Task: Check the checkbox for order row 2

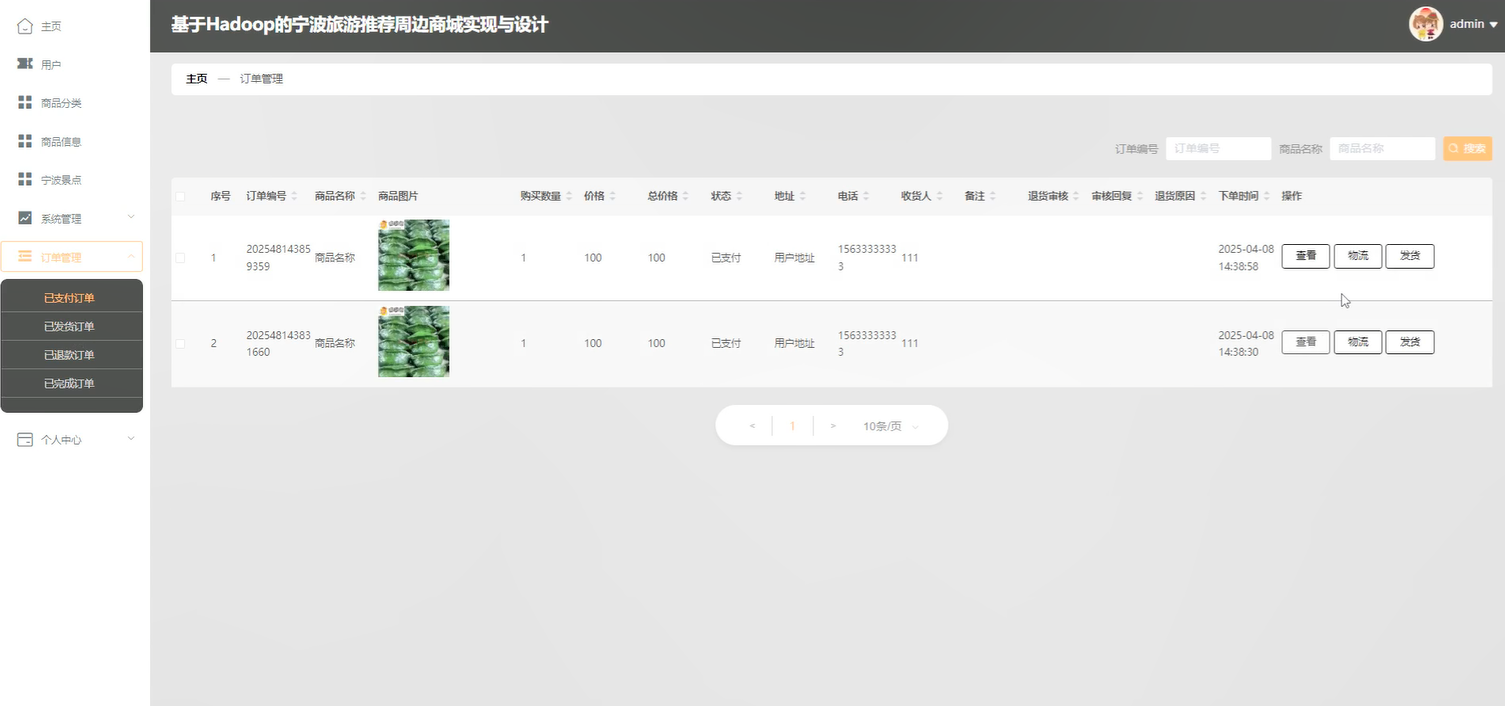Action: point(180,343)
